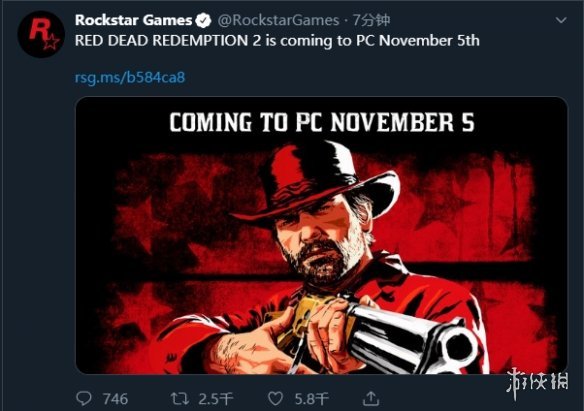Click the COMING TO PC NOVEMBER 5 headline
584x411 pixels.
(322, 122)
